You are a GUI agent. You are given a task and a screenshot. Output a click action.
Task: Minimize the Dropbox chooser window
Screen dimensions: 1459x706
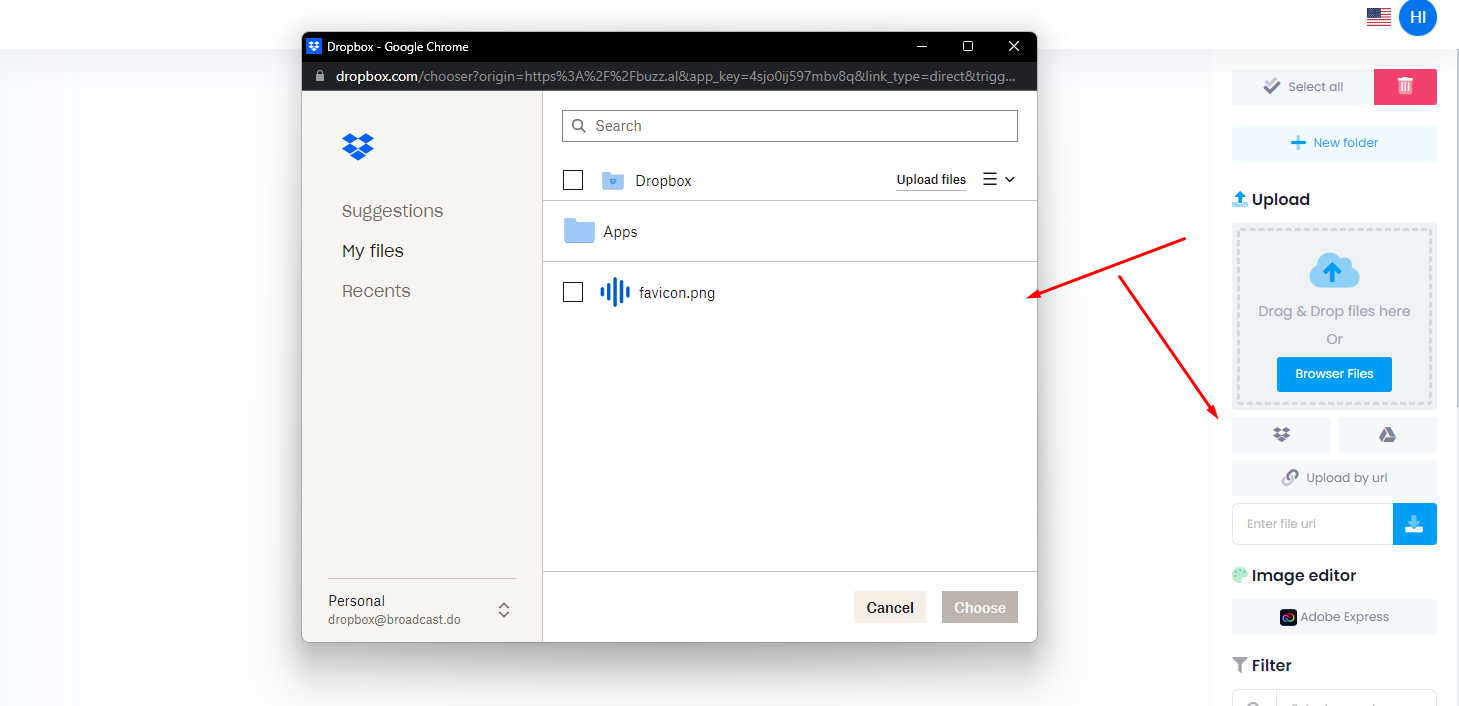[921, 46]
